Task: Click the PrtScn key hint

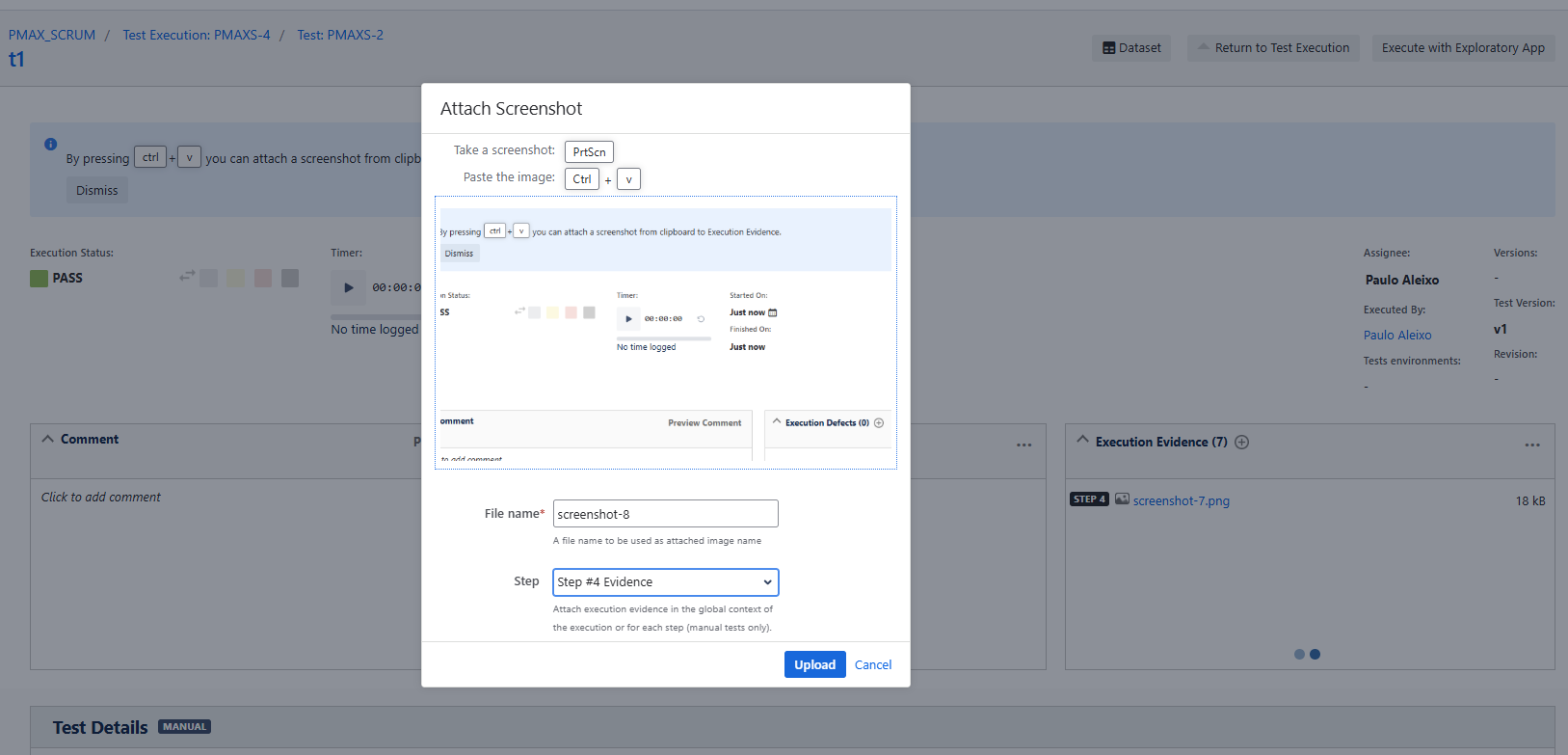Action: click(589, 152)
